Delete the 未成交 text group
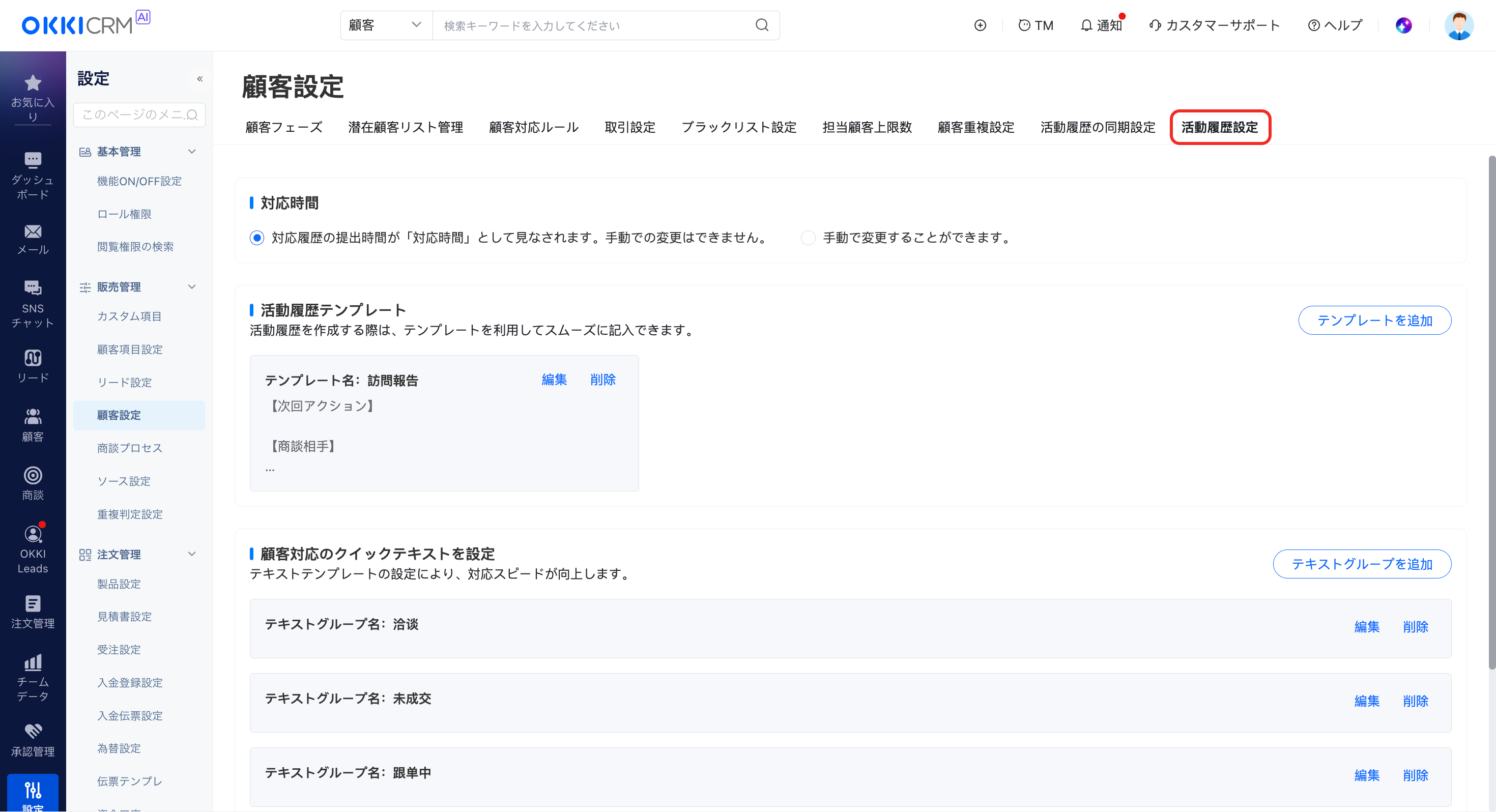The height and width of the screenshot is (812, 1496). coord(1416,701)
